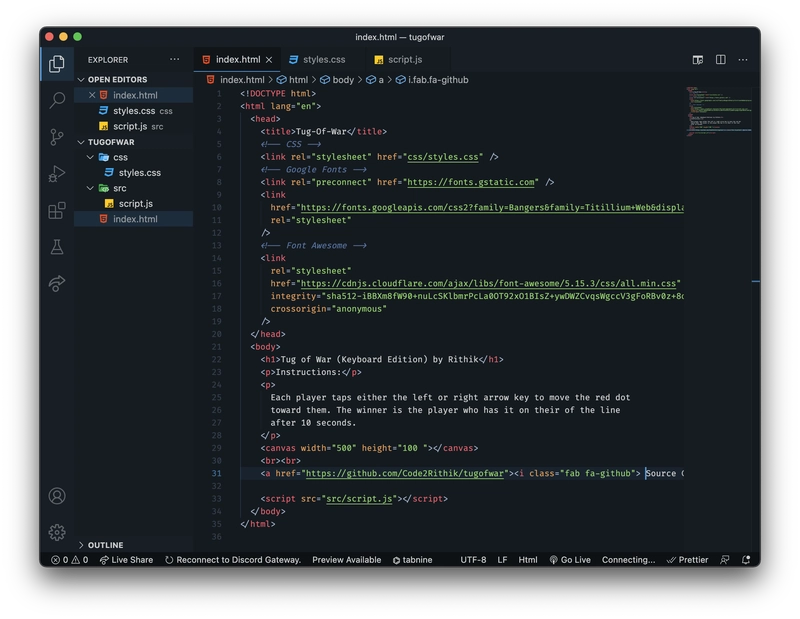Click the Prettier formatter status item
The width and height of the screenshot is (800, 619).
[x=687, y=560]
